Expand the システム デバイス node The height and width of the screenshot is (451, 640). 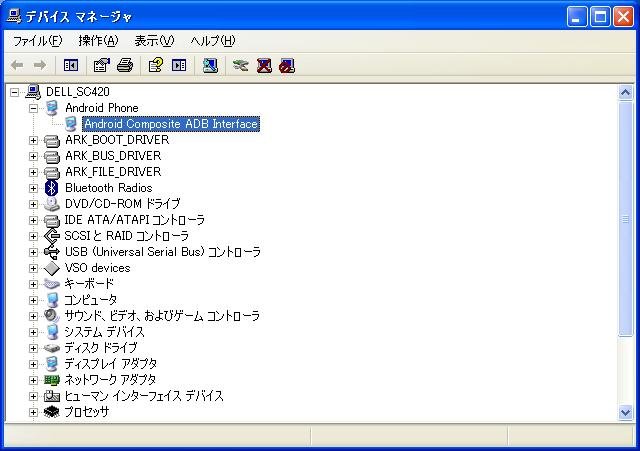[x=33, y=332]
